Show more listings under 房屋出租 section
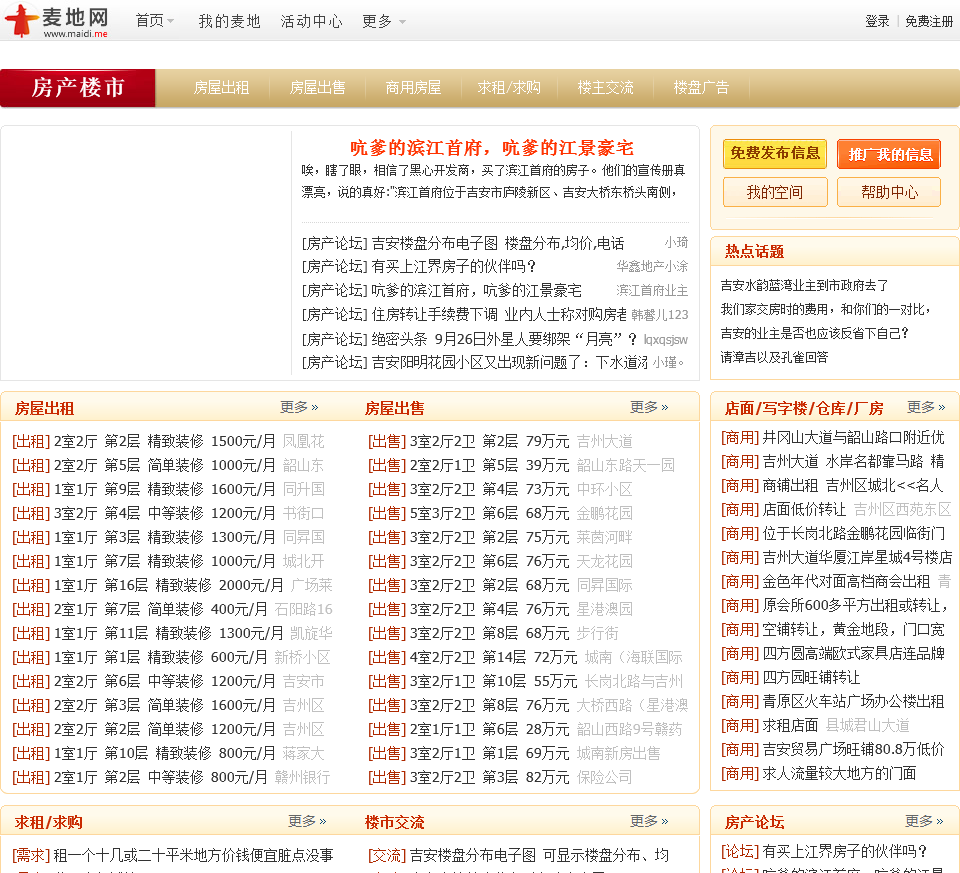Screen dimensions: 960x873 click(x=299, y=407)
